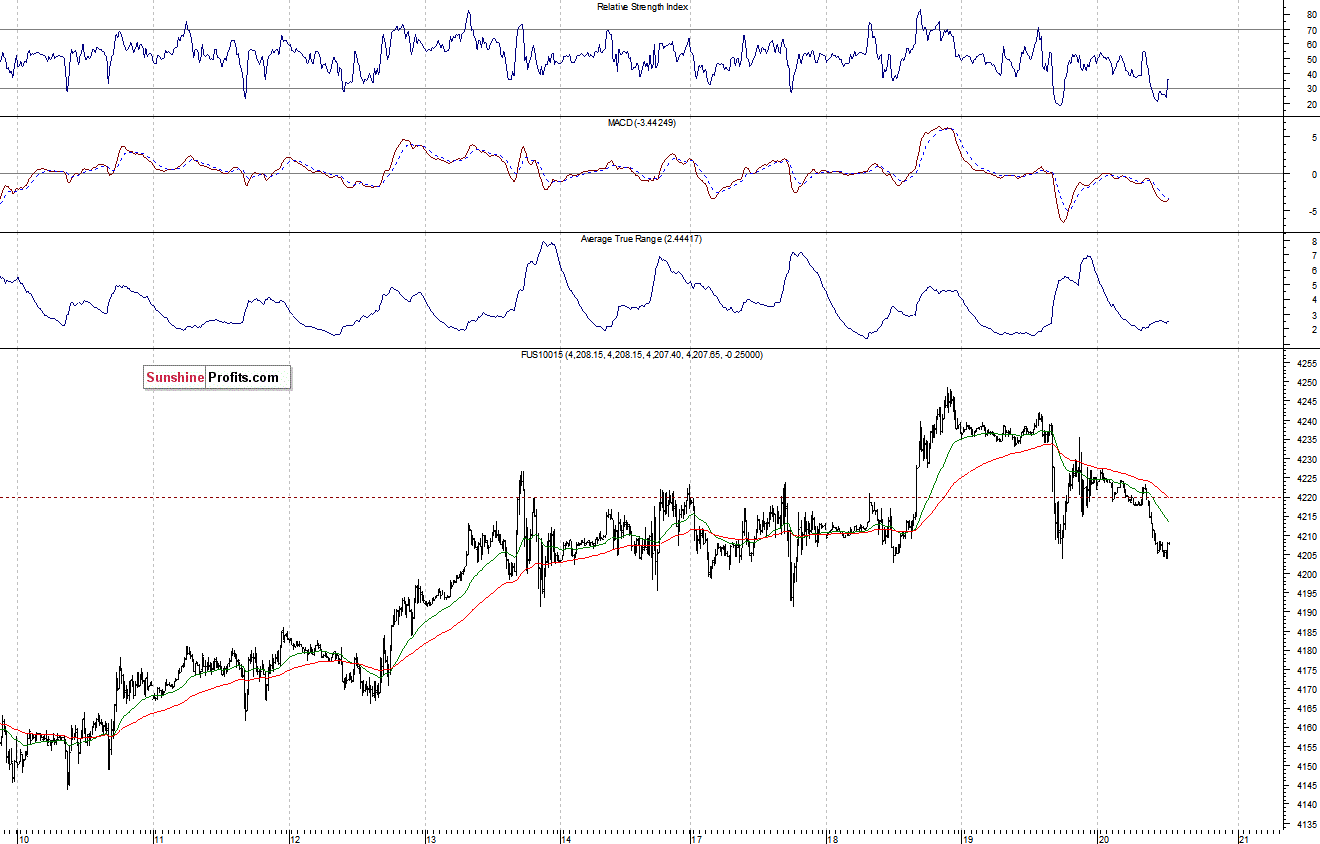
Task: Select the MACD (-3.44249) indicator title
Action: click(641, 122)
